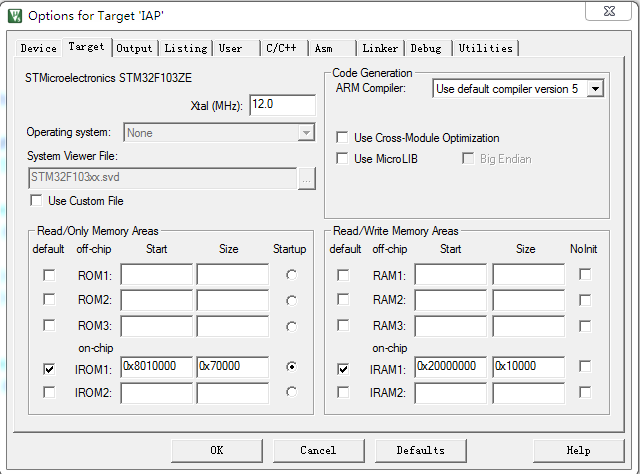Check the ROM1 default checkbox
The height and width of the screenshot is (474, 640).
click(49, 275)
